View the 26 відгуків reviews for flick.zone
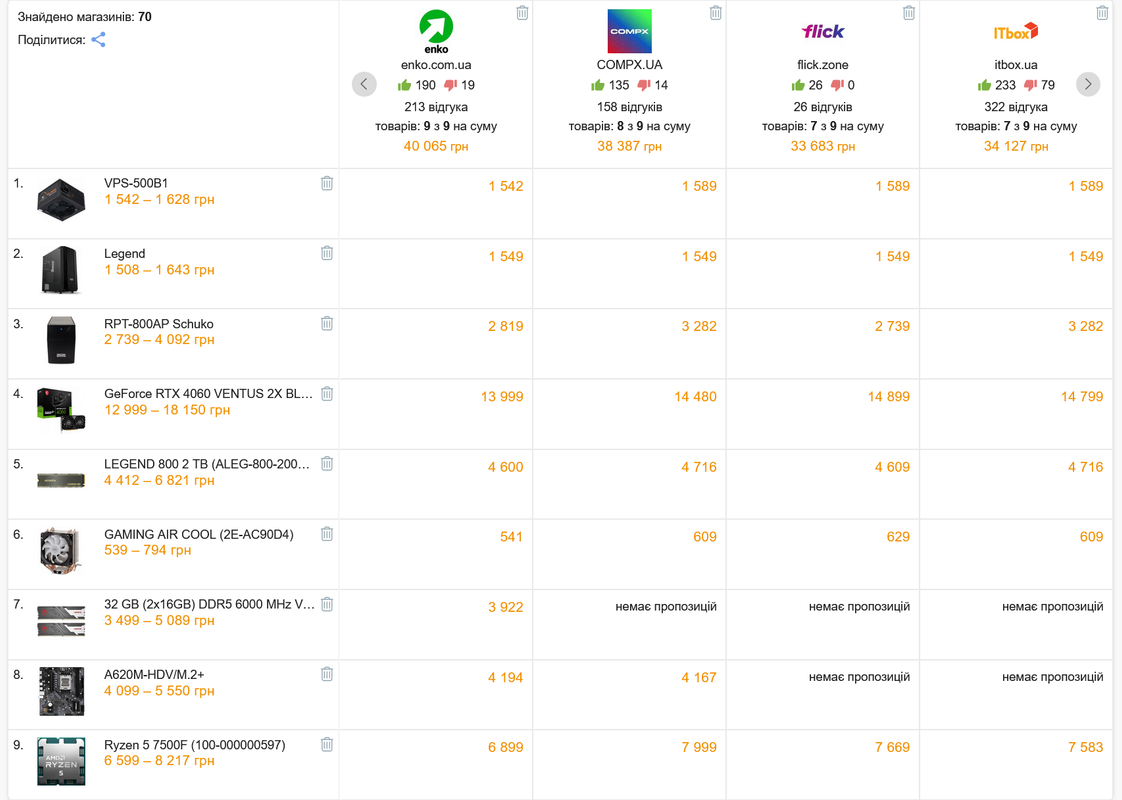The height and width of the screenshot is (800, 1122). click(x=823, y=107)
